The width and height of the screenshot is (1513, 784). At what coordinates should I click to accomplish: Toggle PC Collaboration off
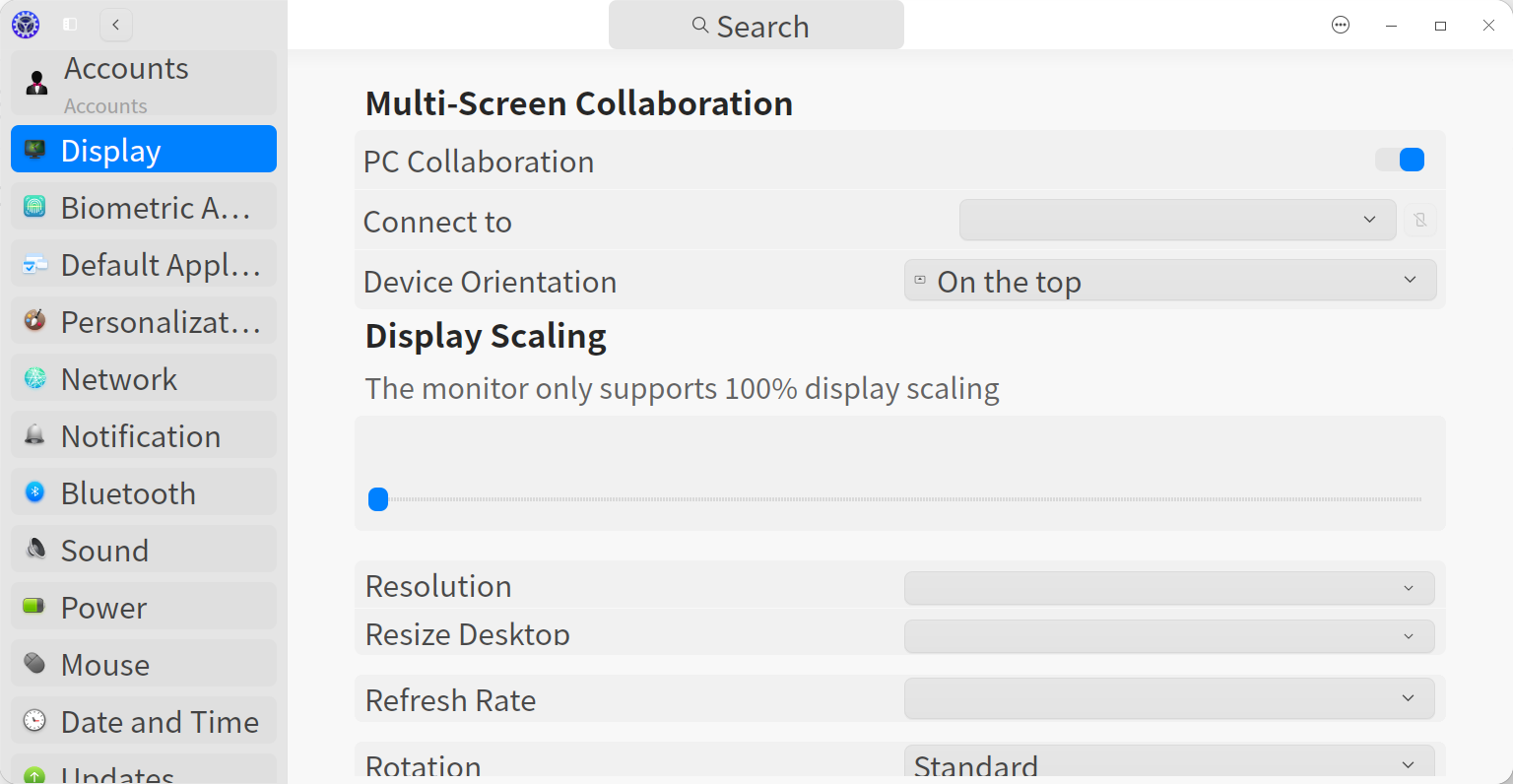click(1400, 159)
